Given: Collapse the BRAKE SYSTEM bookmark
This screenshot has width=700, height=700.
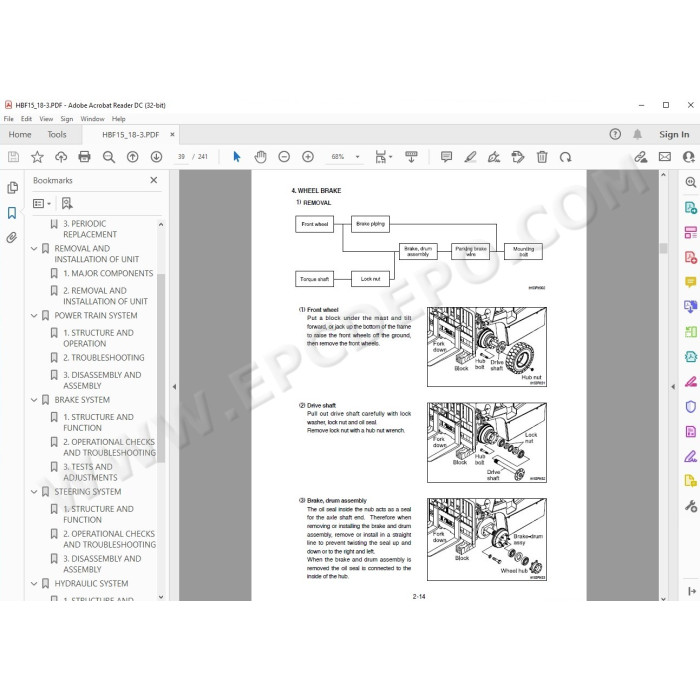Looking at the screenshot, I should [x=34, y=400].
